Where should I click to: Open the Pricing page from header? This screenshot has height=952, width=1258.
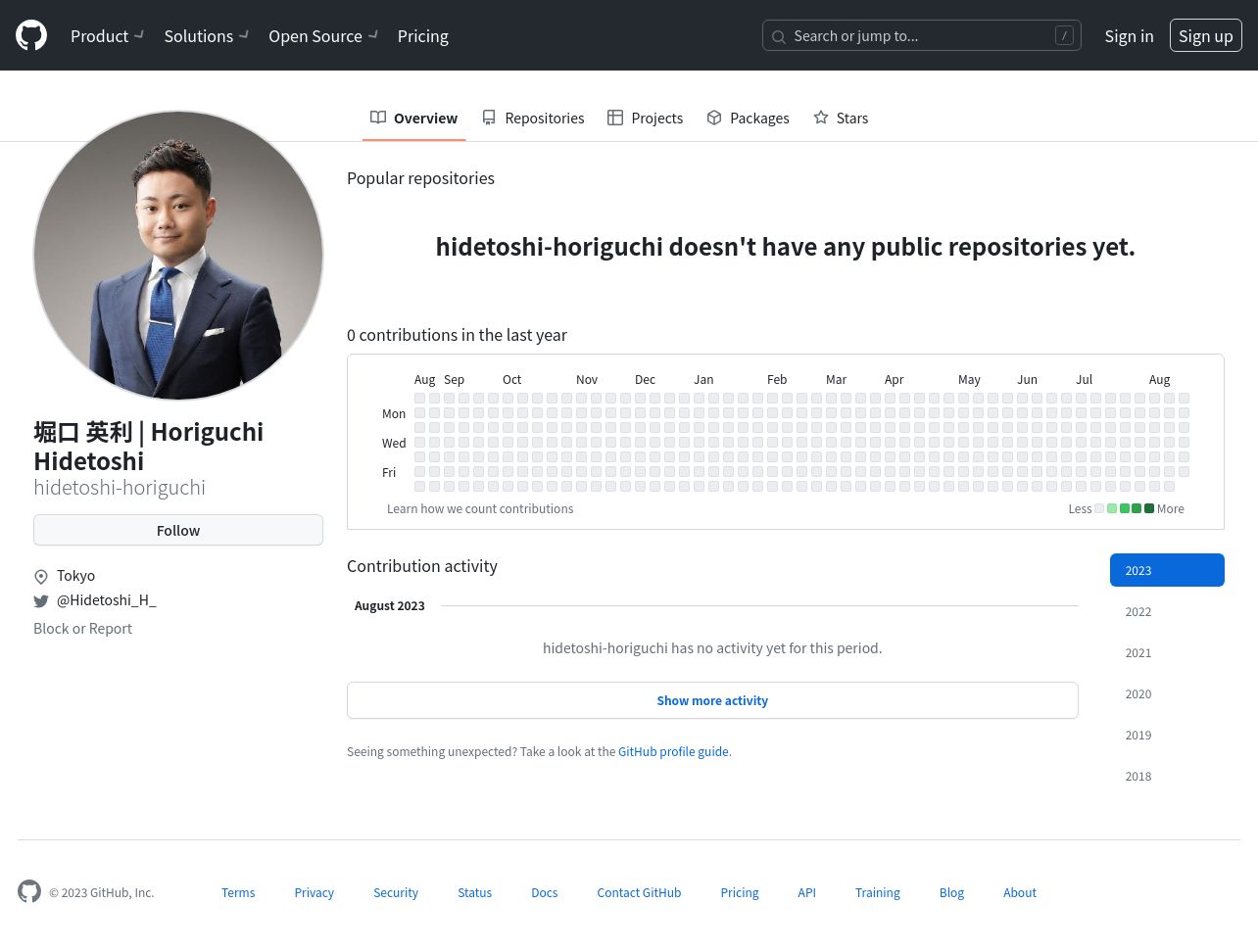coord(423,35)
